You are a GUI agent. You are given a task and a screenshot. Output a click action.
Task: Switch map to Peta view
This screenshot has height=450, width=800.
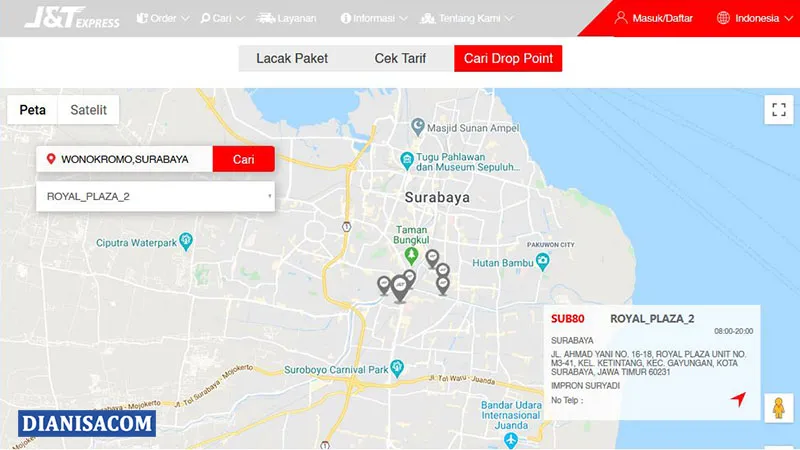pyautogui.click(x=33, y=110)
